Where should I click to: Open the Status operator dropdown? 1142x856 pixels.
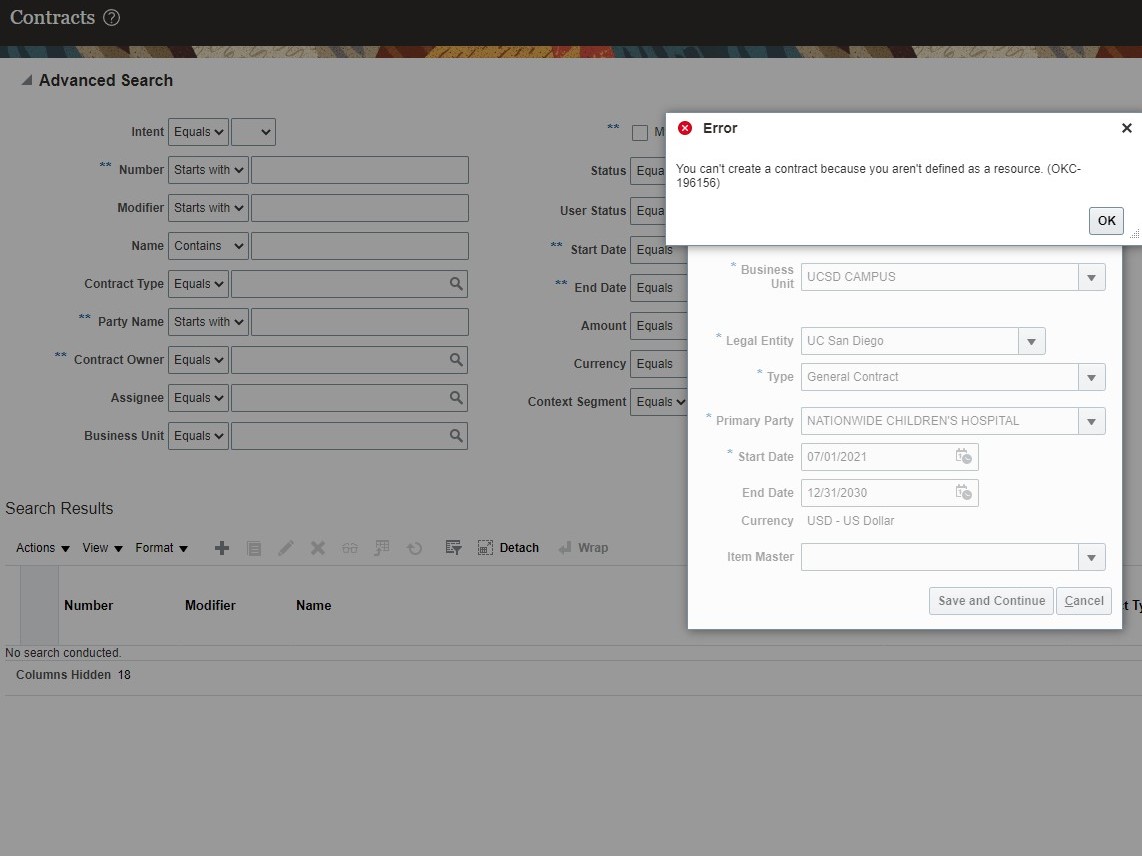648,170
